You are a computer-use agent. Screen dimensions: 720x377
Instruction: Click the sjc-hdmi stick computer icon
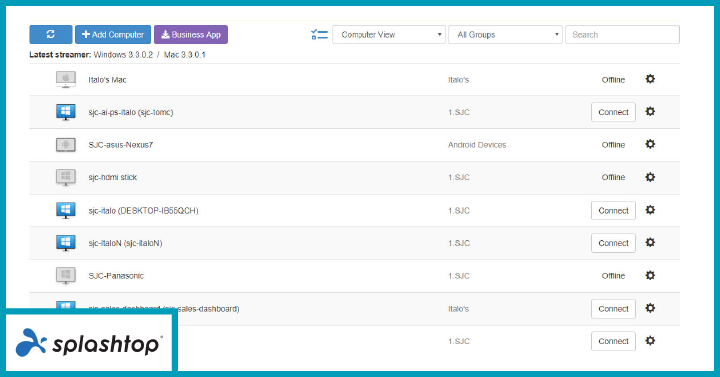pos(66,177)
